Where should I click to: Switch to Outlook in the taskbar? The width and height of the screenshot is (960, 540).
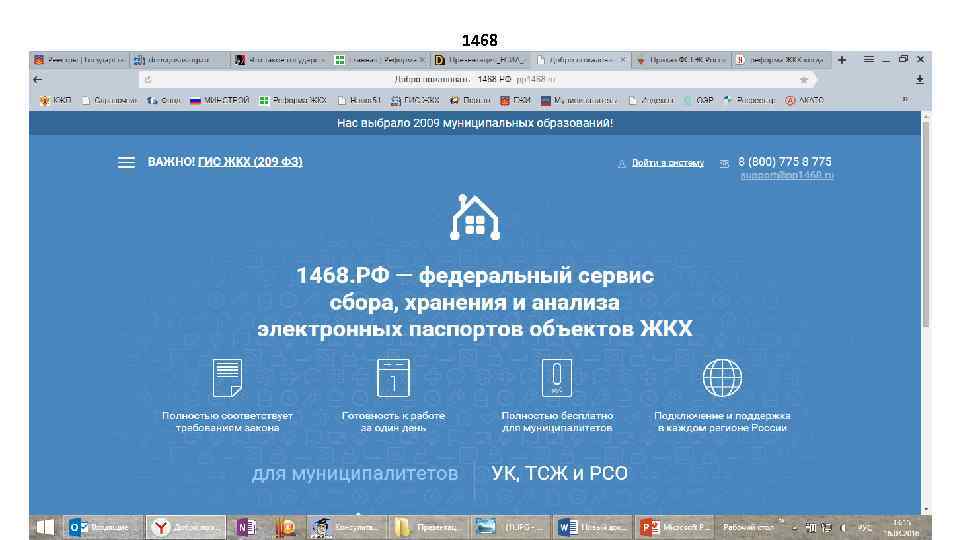coord(102,527)
